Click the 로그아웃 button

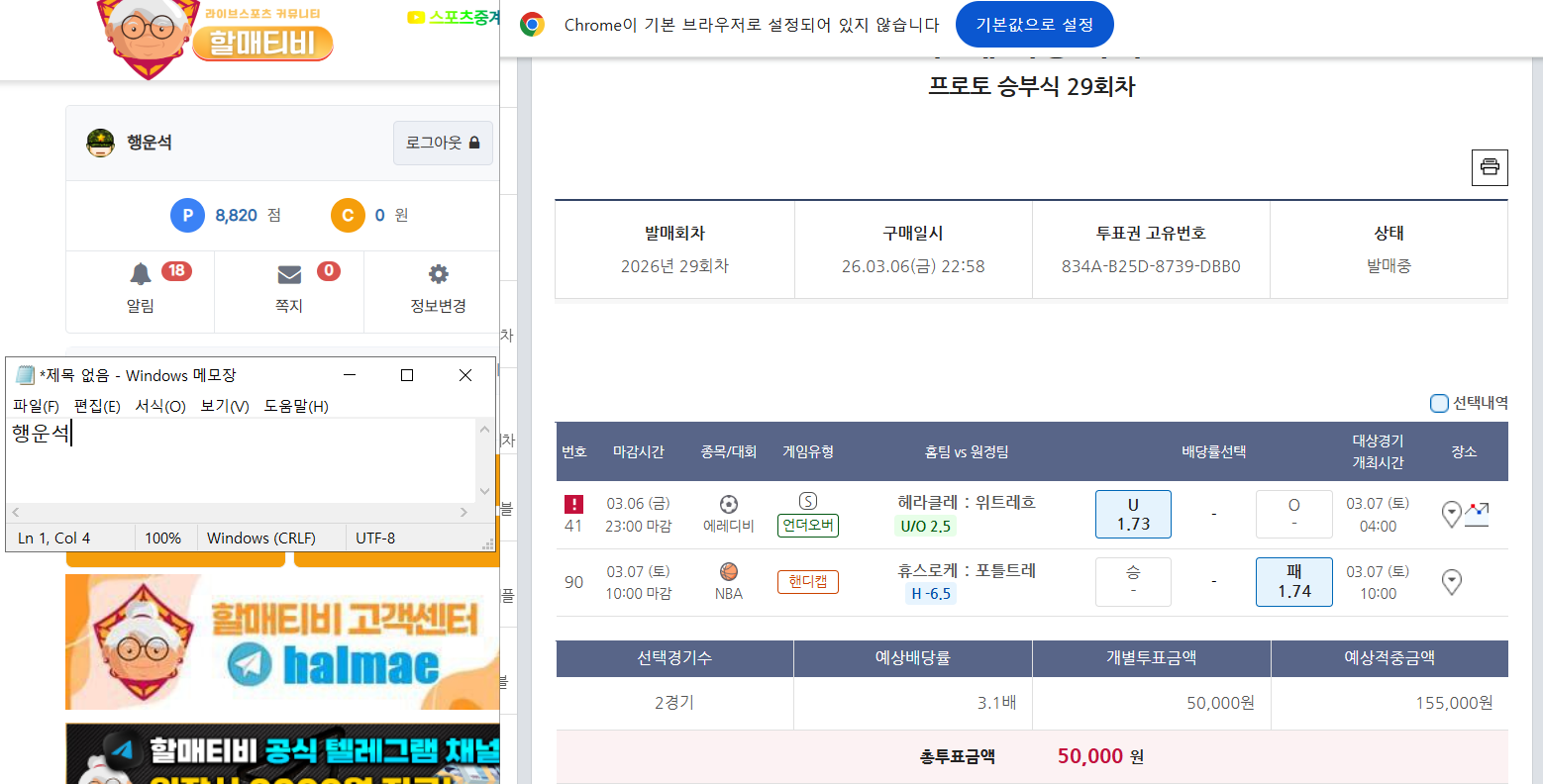pos(443,143)
